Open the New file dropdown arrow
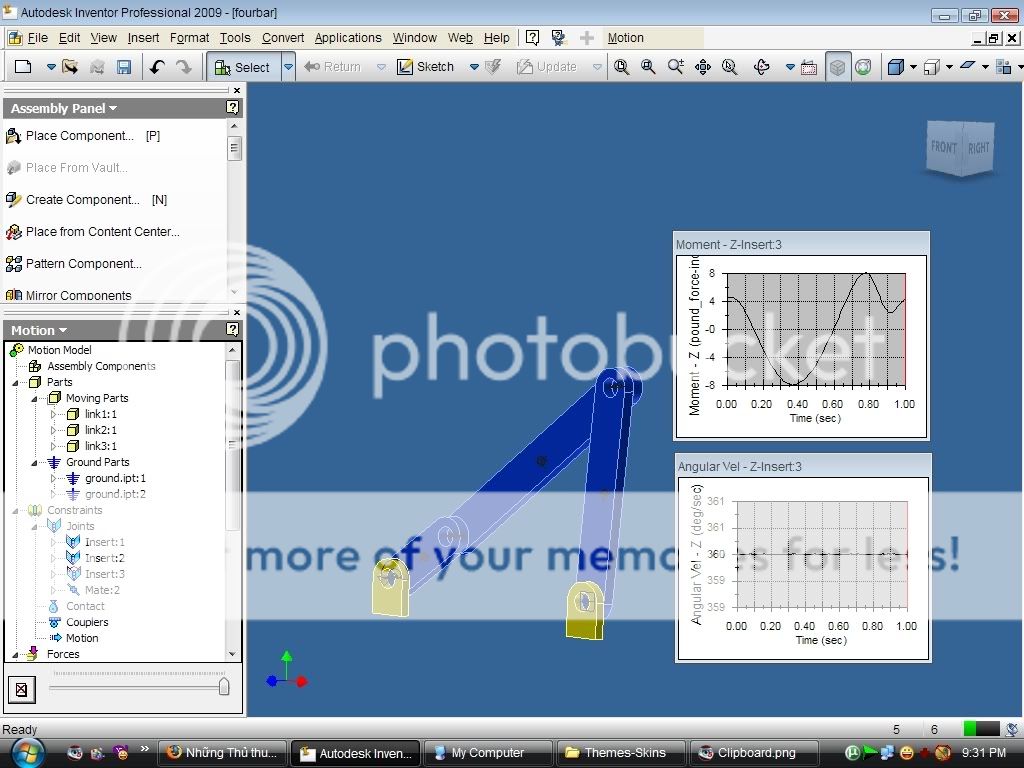1024x768 pixels. tap(51, 67)
